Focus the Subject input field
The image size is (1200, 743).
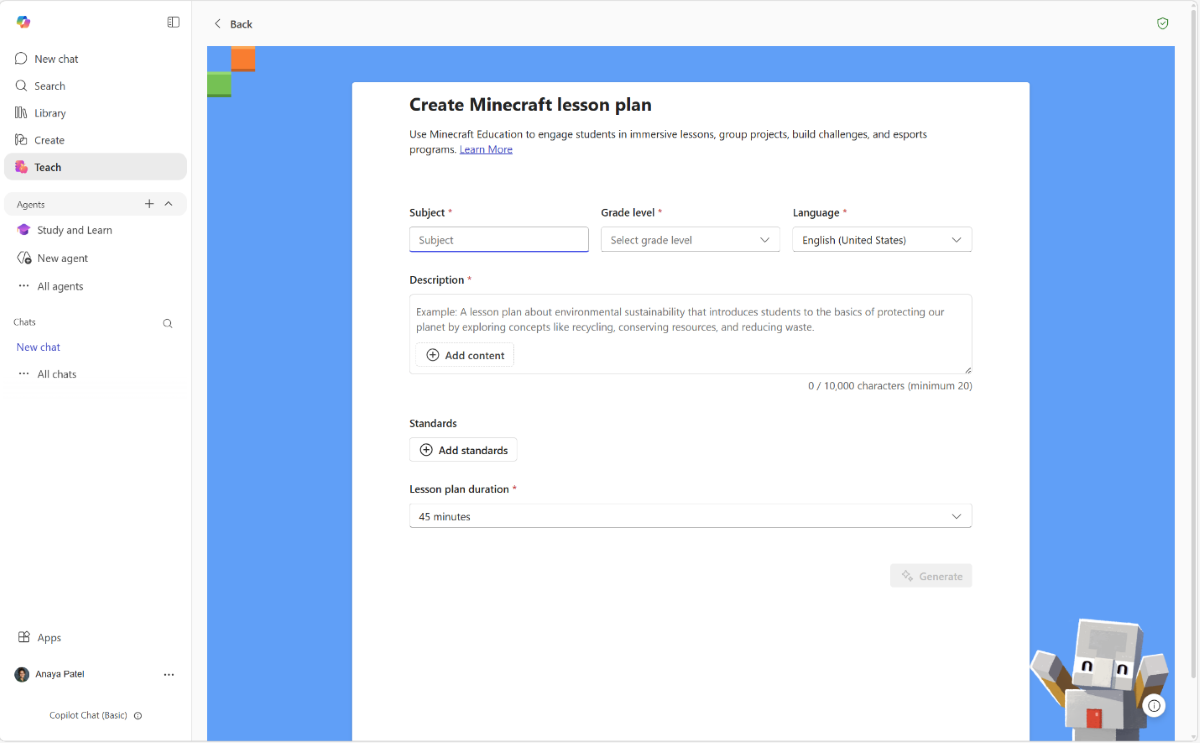(499, 240)
